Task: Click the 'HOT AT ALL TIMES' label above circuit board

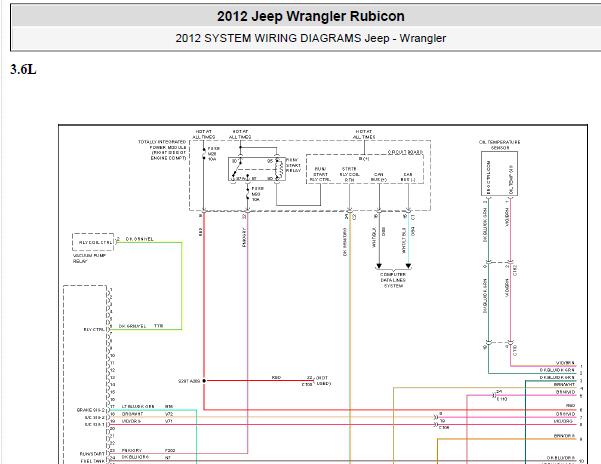Action: [x=364, y=134]
